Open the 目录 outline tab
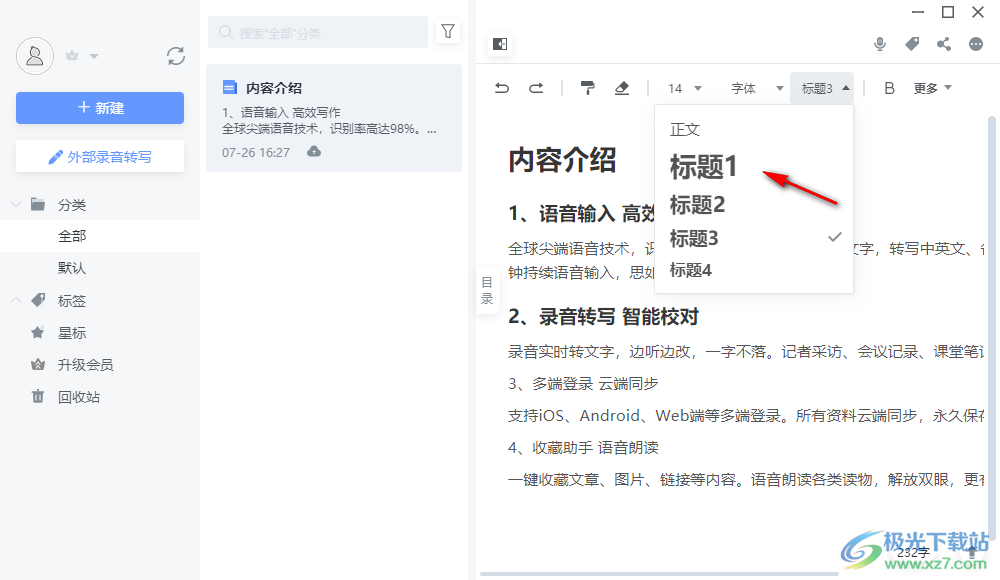The height and width of the screenshot is (580, 1000). 487,290
